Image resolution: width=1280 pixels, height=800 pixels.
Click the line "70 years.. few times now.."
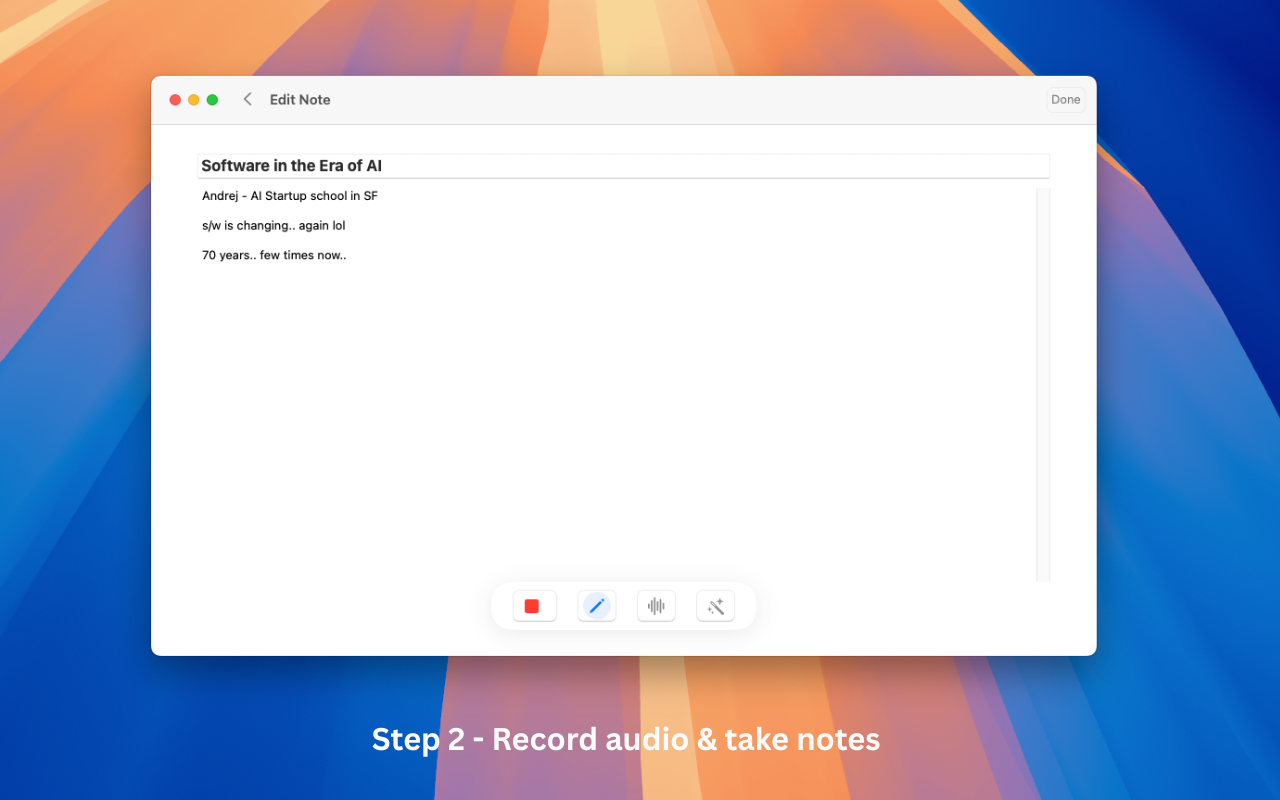pyautogui.click(x=274, y=255)
